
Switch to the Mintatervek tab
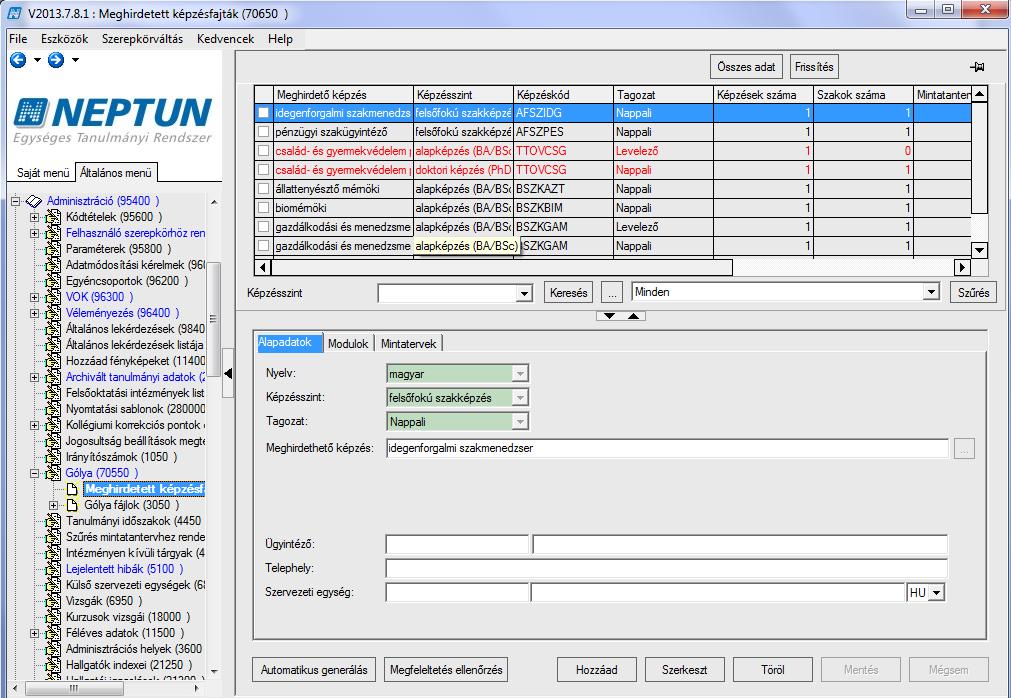coord(409,344)
